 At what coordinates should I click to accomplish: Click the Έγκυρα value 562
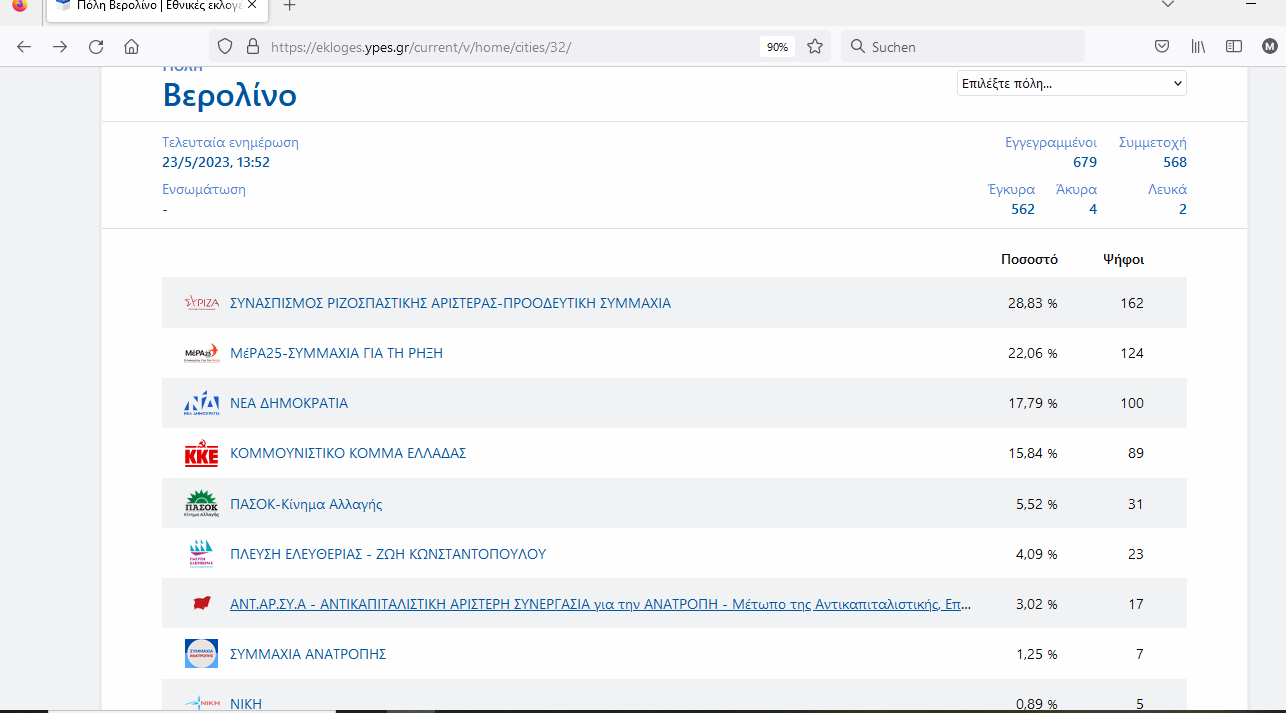point(1023,209)
